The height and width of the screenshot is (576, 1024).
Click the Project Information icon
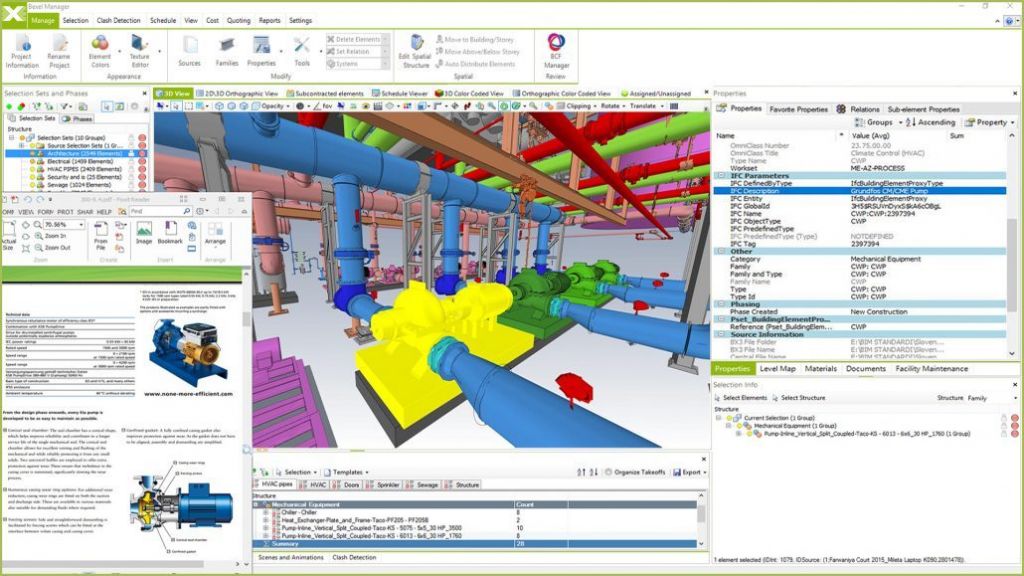point(22,51)
